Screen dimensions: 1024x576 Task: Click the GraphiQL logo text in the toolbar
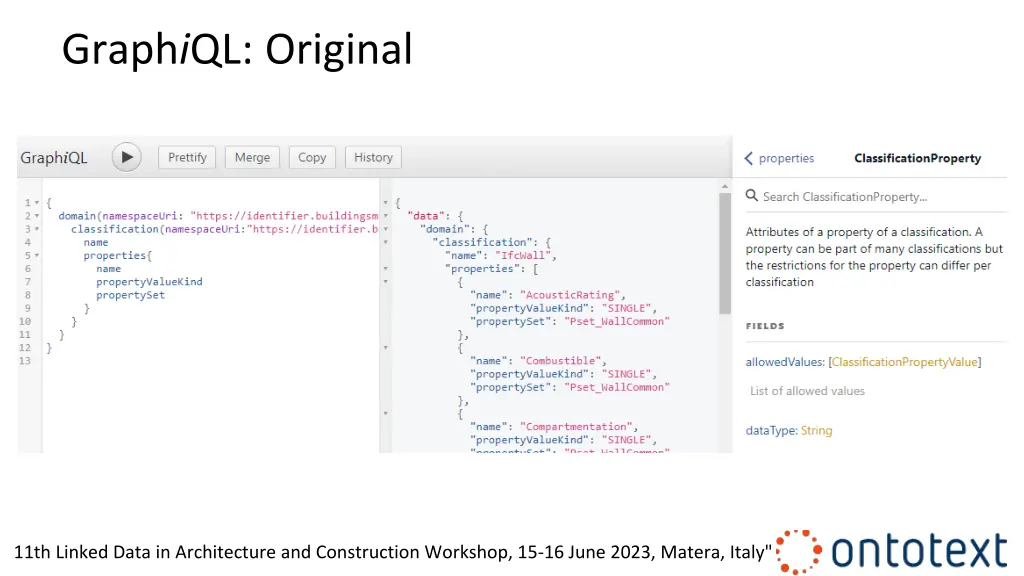click(x=54, y=157)
